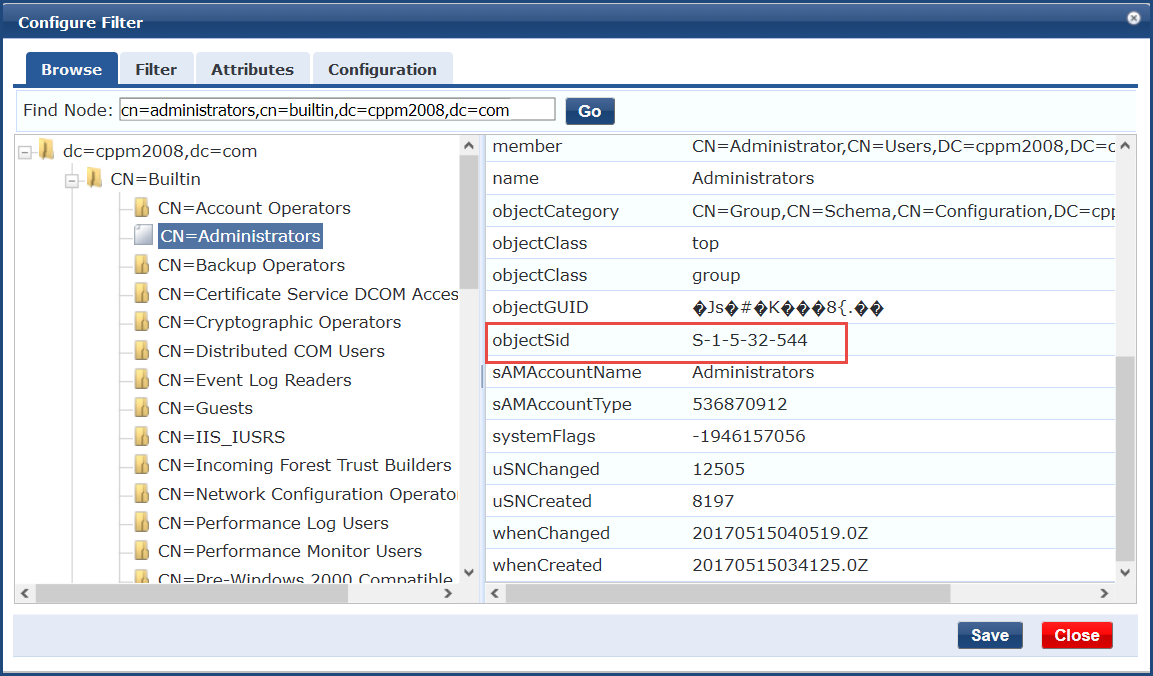Click the attributes panel scroll down arrow
Viewport: 1153px width, 676px height.
1125,572
